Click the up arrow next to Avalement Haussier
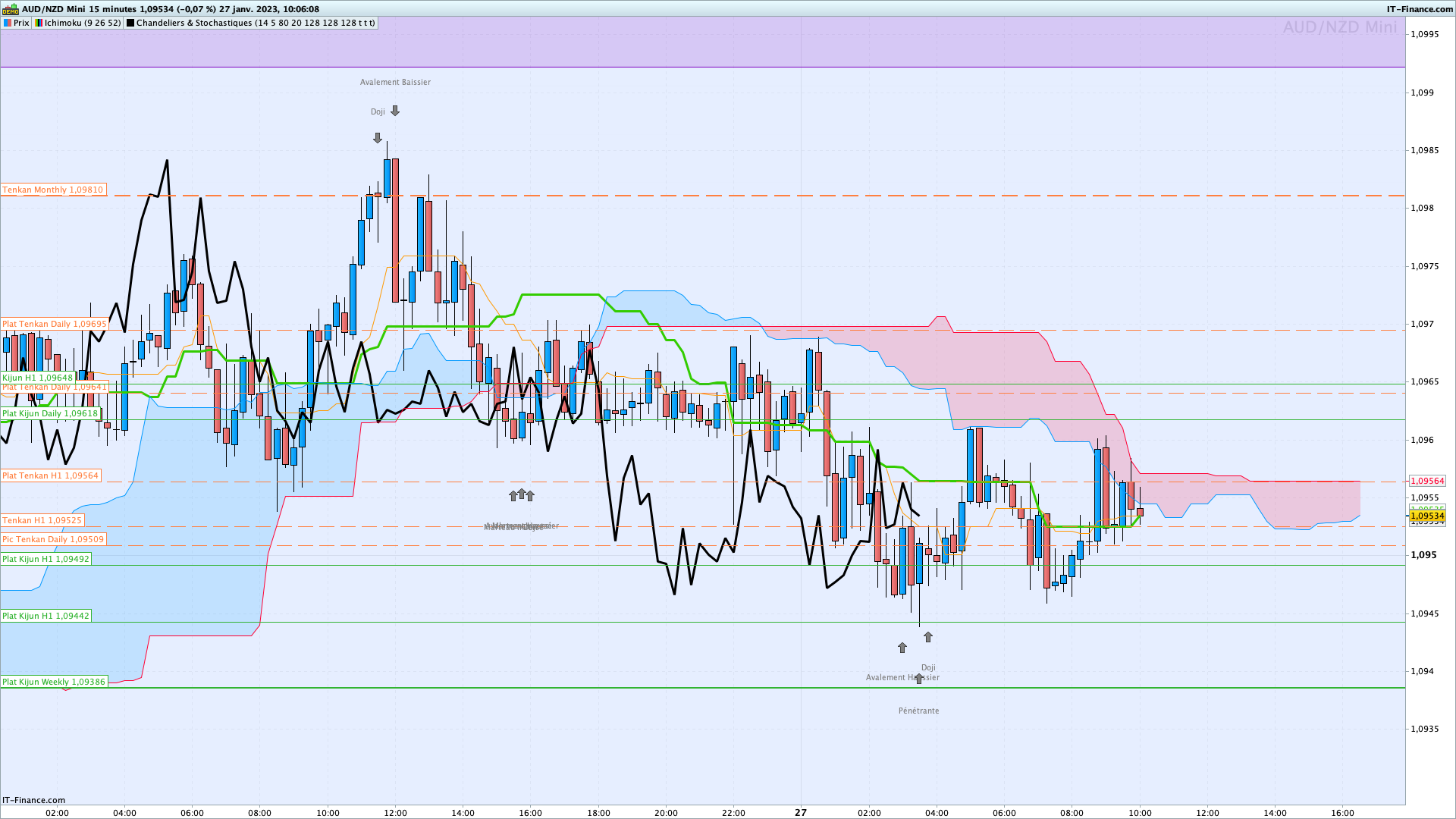 pyautogui.click(x=919, y=678)
